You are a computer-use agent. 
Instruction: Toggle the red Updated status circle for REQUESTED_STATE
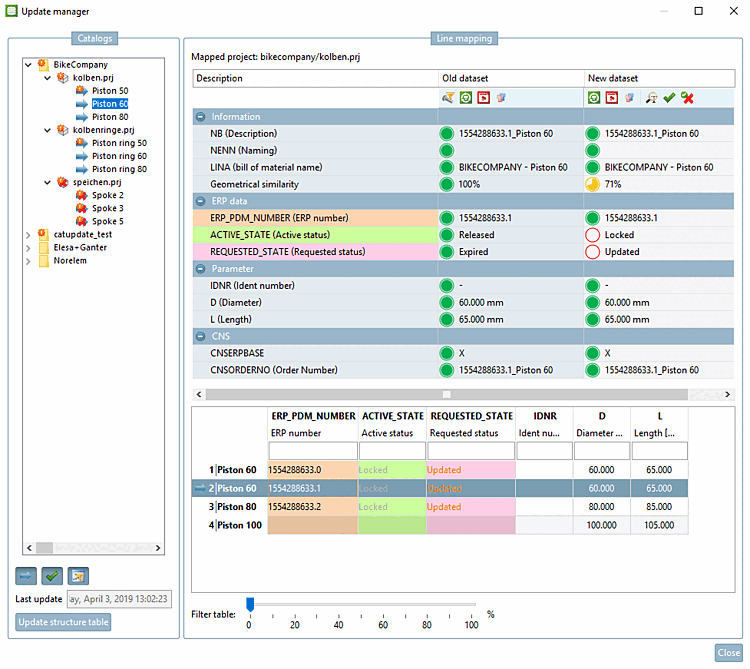coord(592,252)
